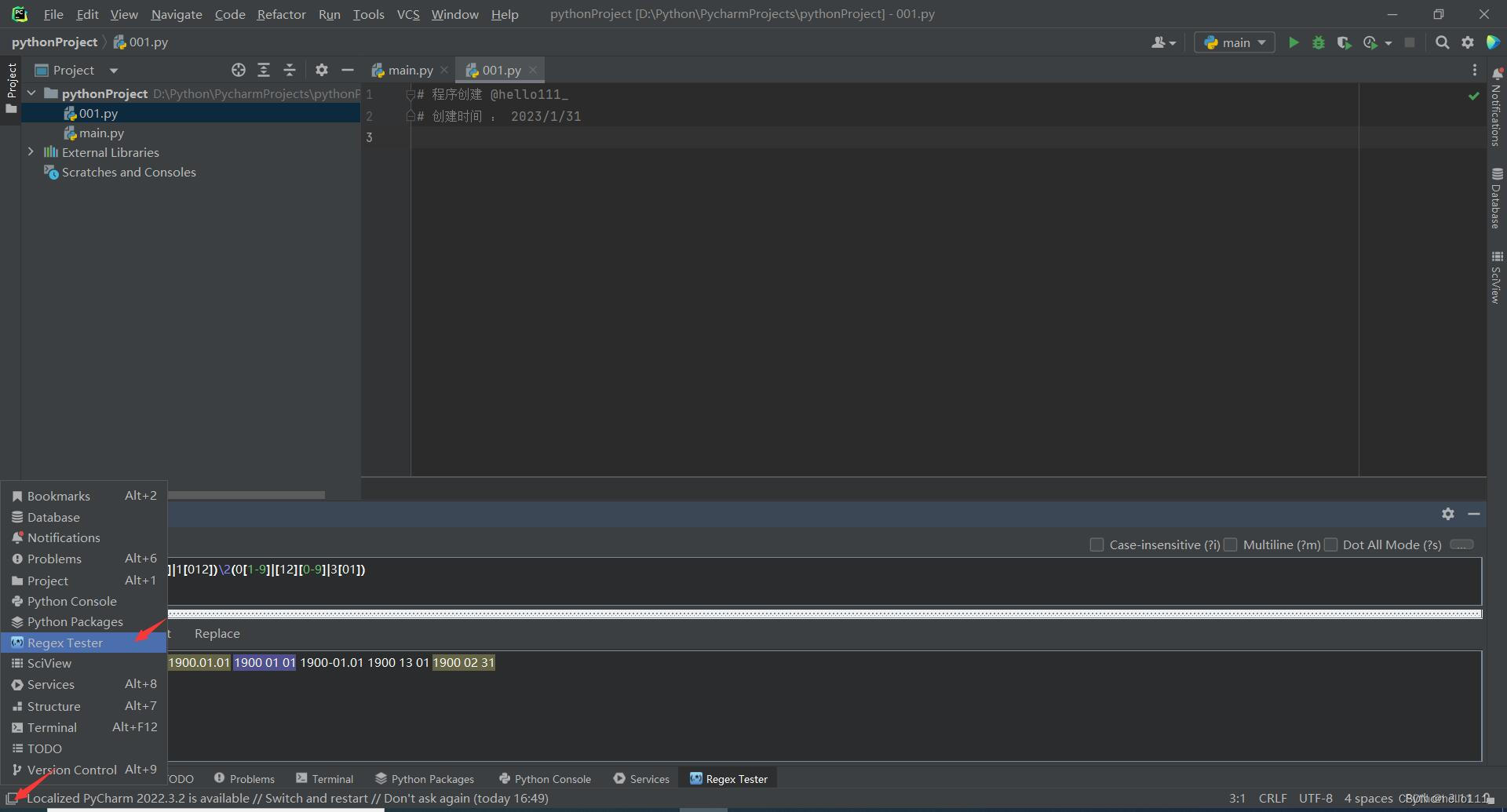Click Project panel horizontal scrollbar
The width and height of the screenshot is (1507, 812).
click(x=246, y=495)
